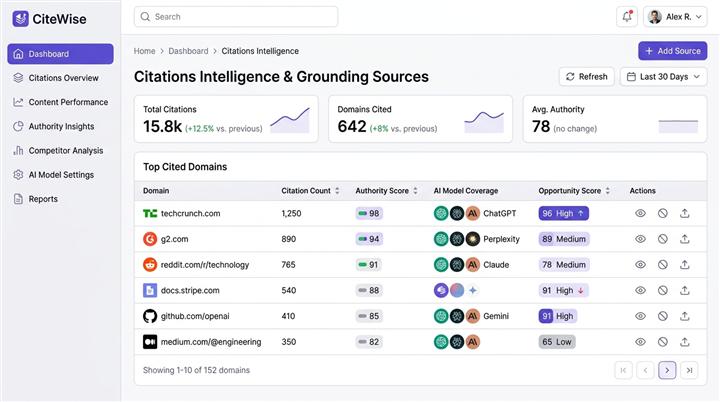Viewport: 720px width, 402px height.
Task: Open Content Performance in the sidebar
Action: [x=60, y=102]
